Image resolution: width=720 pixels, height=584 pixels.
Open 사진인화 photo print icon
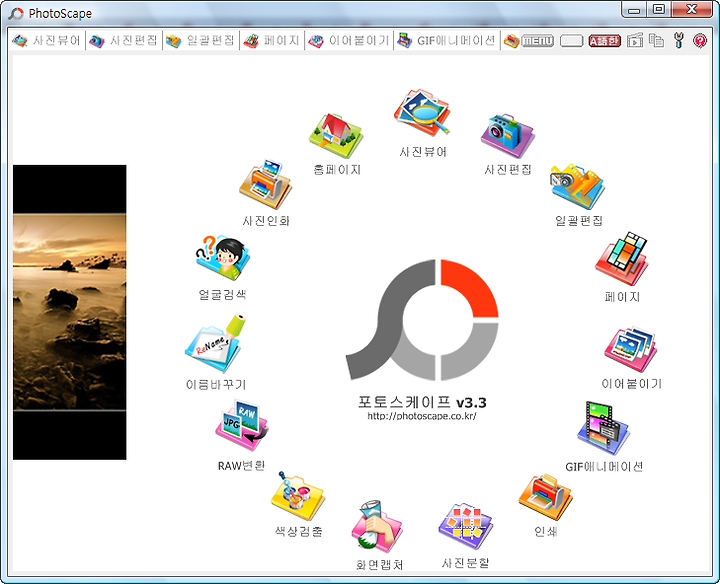pos(265,185)
